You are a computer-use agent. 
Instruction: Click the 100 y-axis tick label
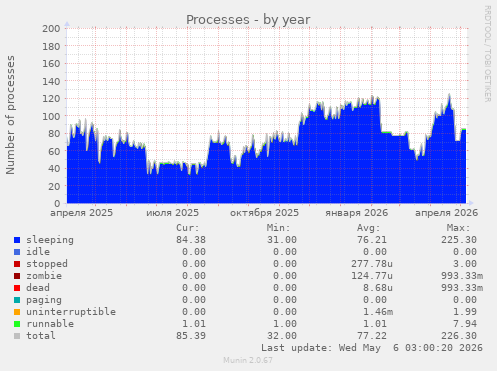51,116
